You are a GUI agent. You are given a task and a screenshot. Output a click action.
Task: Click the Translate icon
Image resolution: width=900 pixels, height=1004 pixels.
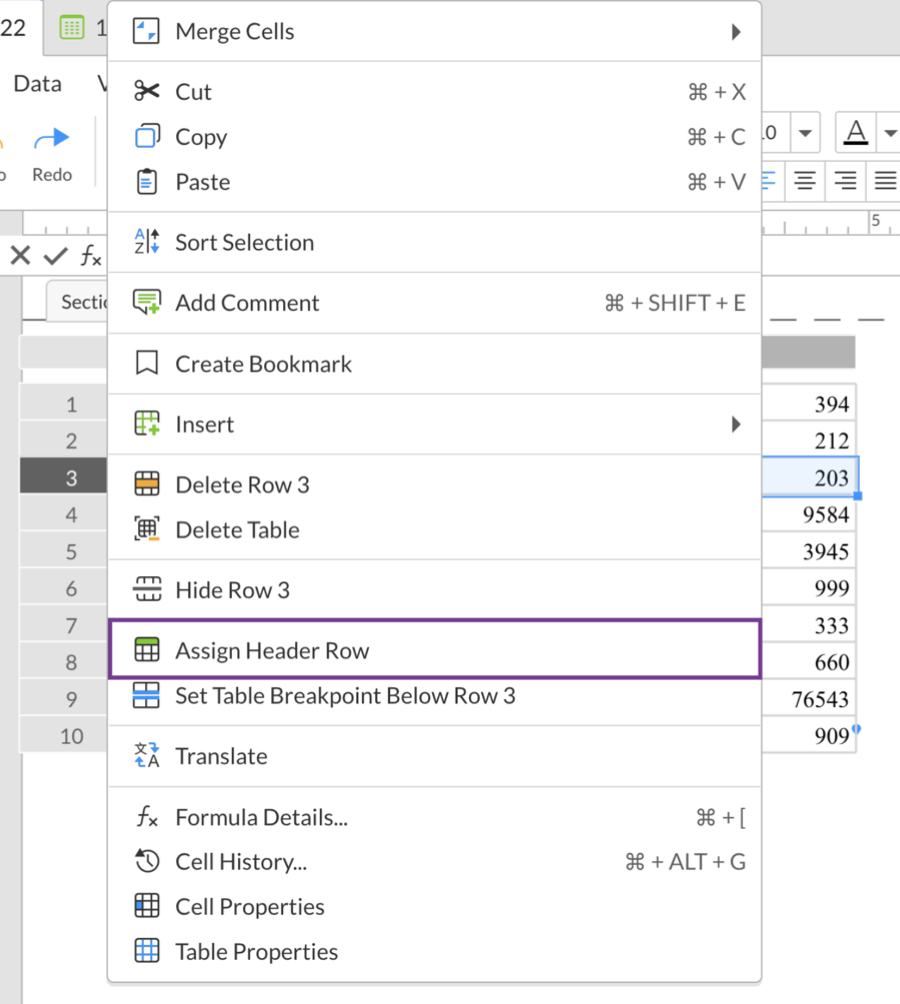[147, 756]
